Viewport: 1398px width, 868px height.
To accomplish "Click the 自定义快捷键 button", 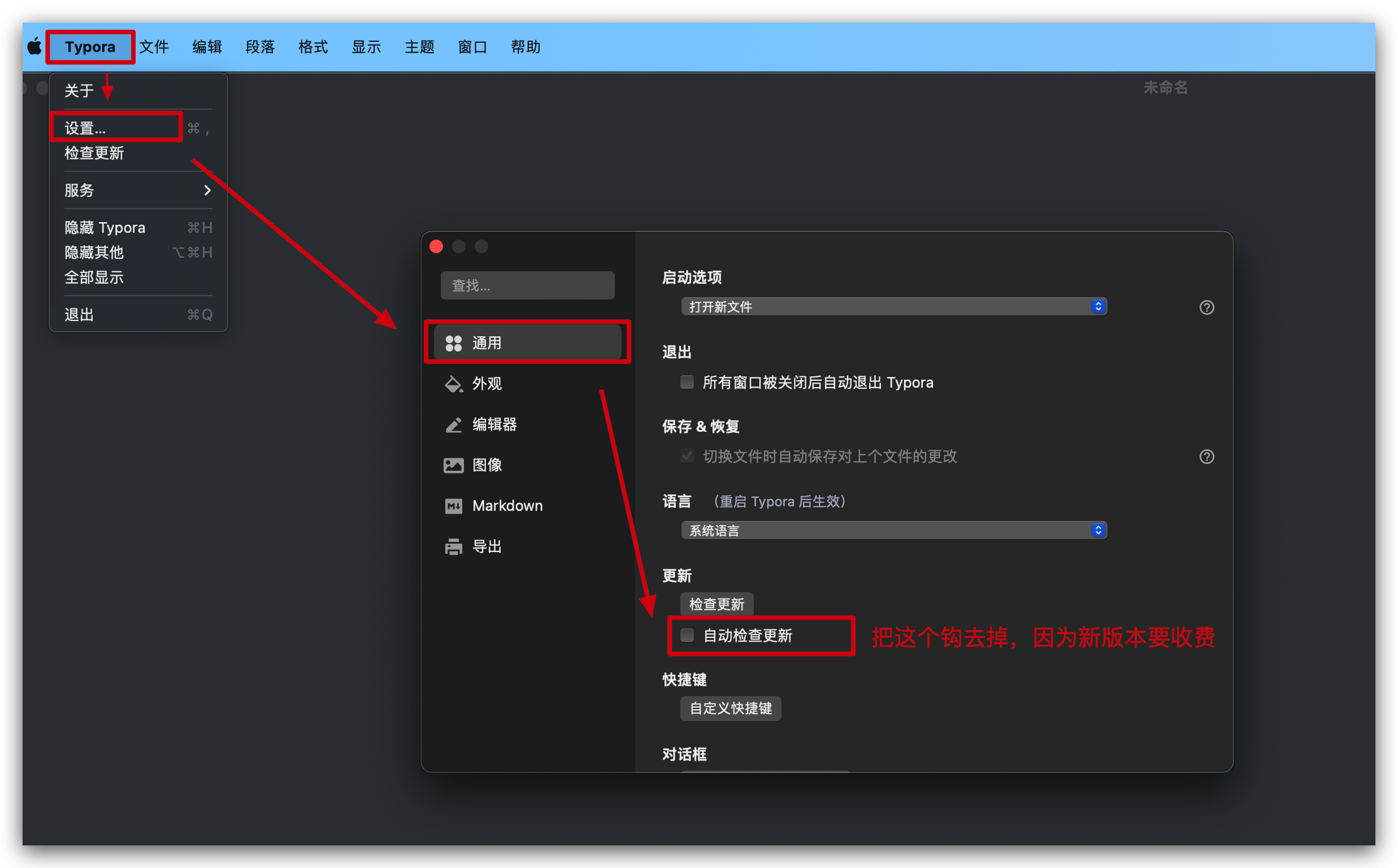I will [x=731, y=709].
